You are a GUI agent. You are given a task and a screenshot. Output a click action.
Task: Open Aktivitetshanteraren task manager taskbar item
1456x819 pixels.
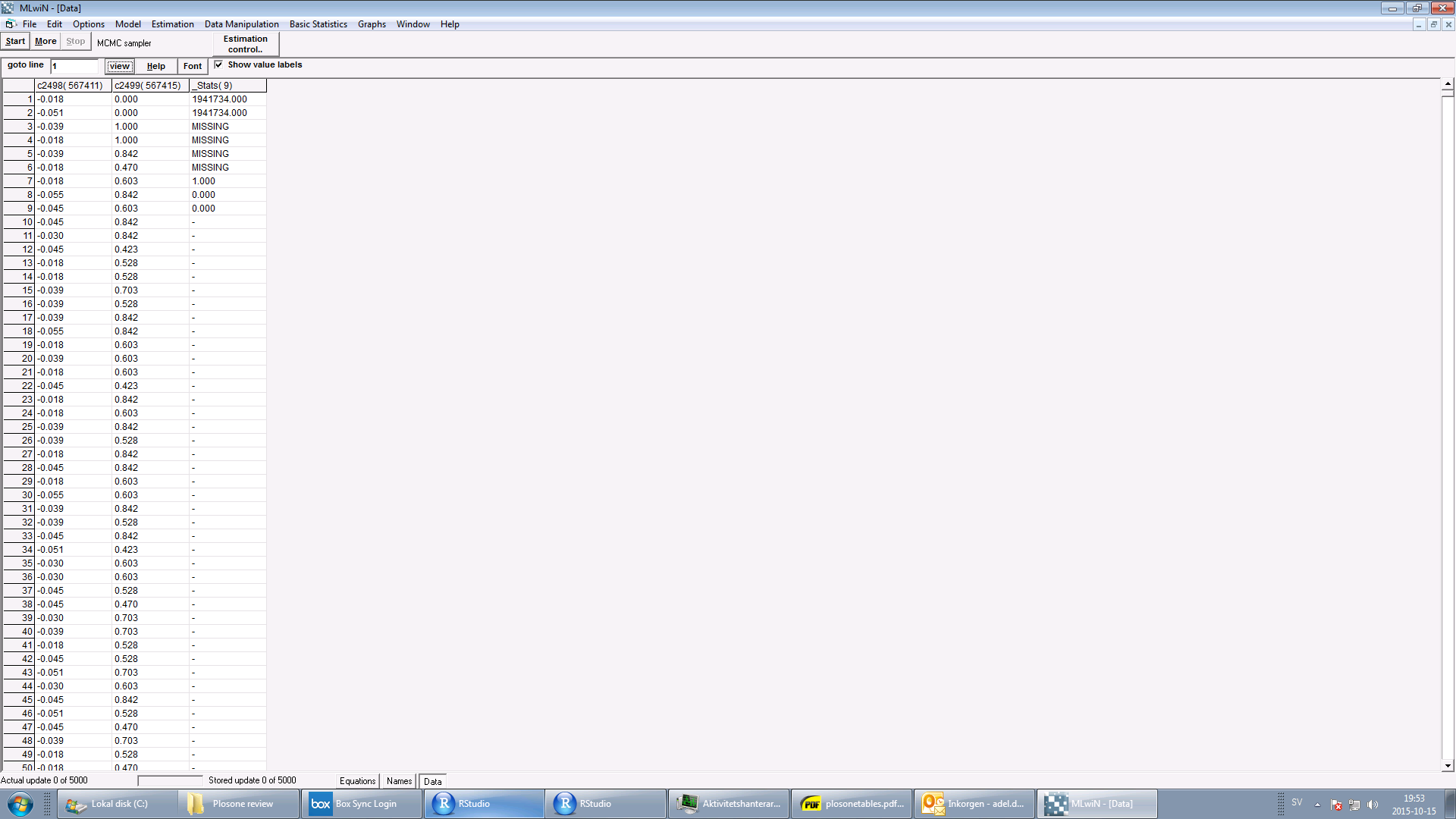729,804
